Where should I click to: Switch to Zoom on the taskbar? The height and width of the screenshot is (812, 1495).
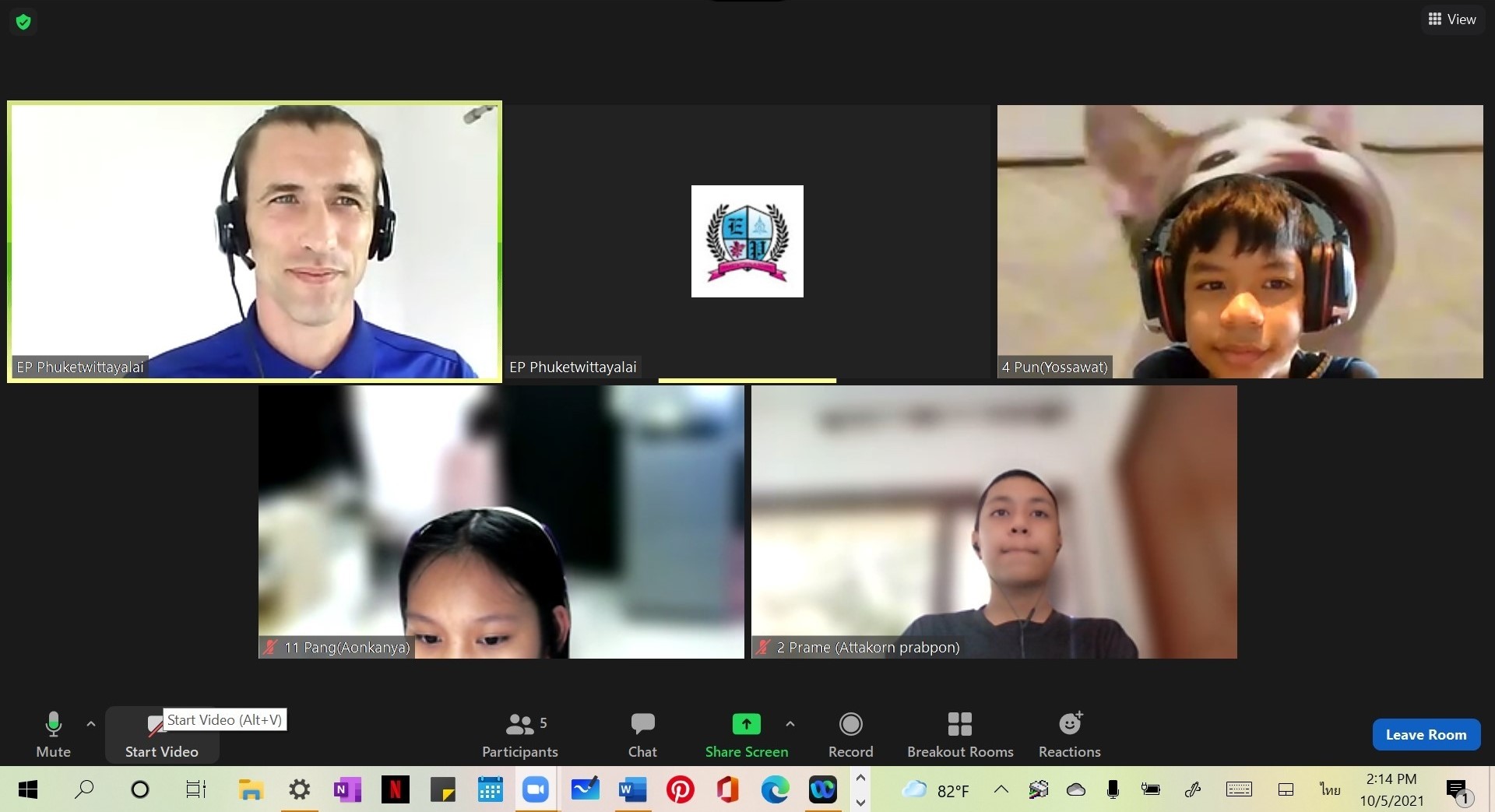pos(536,790)
